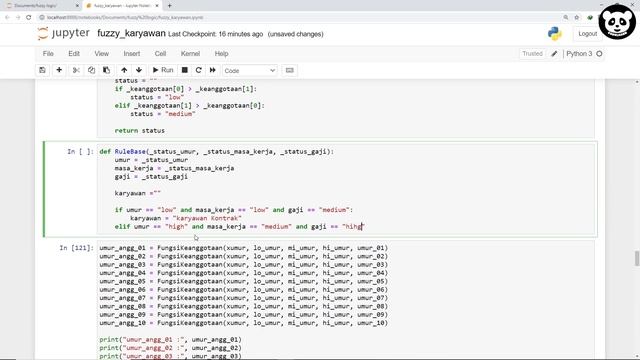Cut selected cells with scissors icon

[76, 70]
